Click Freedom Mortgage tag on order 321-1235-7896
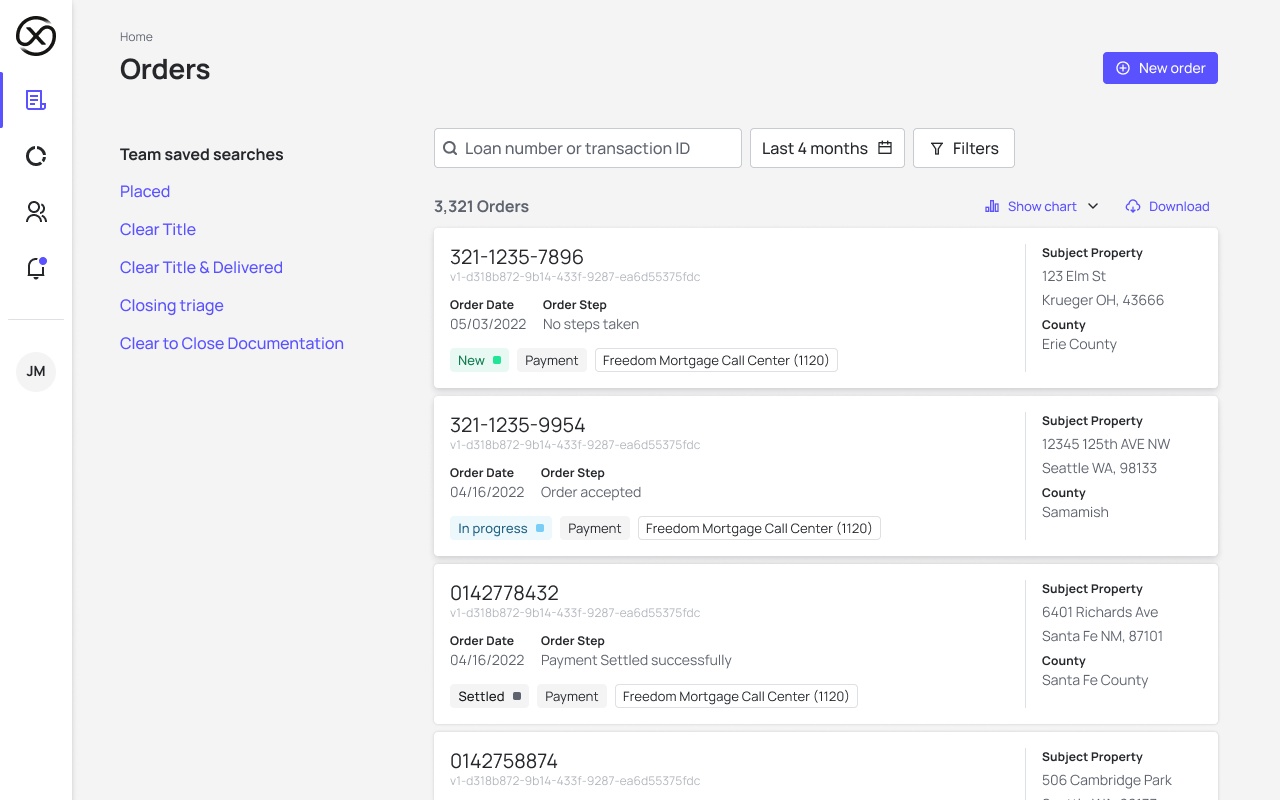 [x=716, y=360]
